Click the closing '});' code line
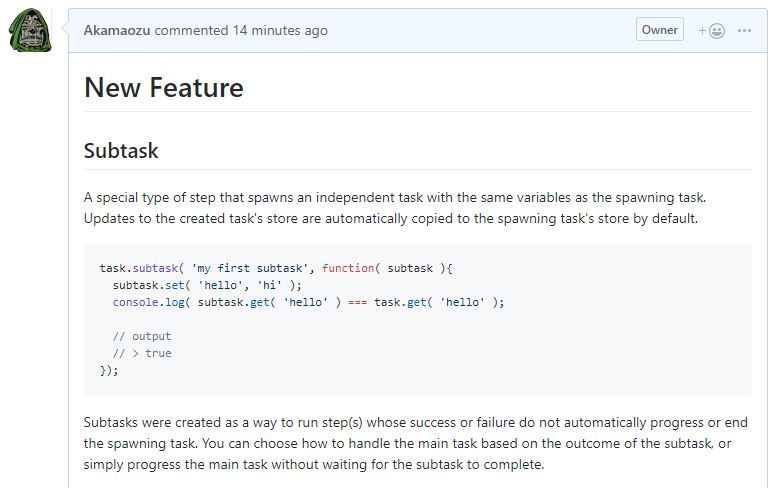 [109, 370]
